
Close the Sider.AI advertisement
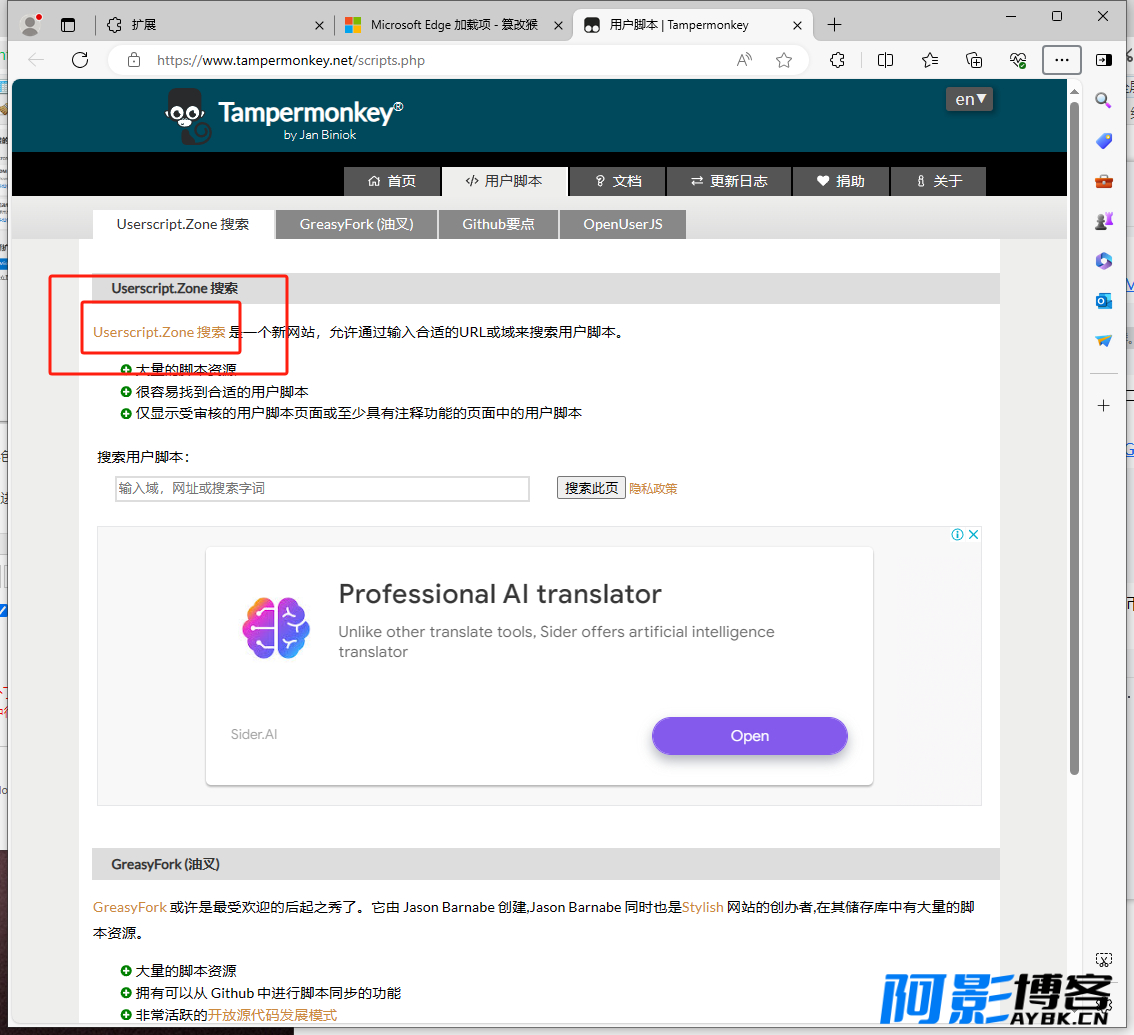(973, 534)
